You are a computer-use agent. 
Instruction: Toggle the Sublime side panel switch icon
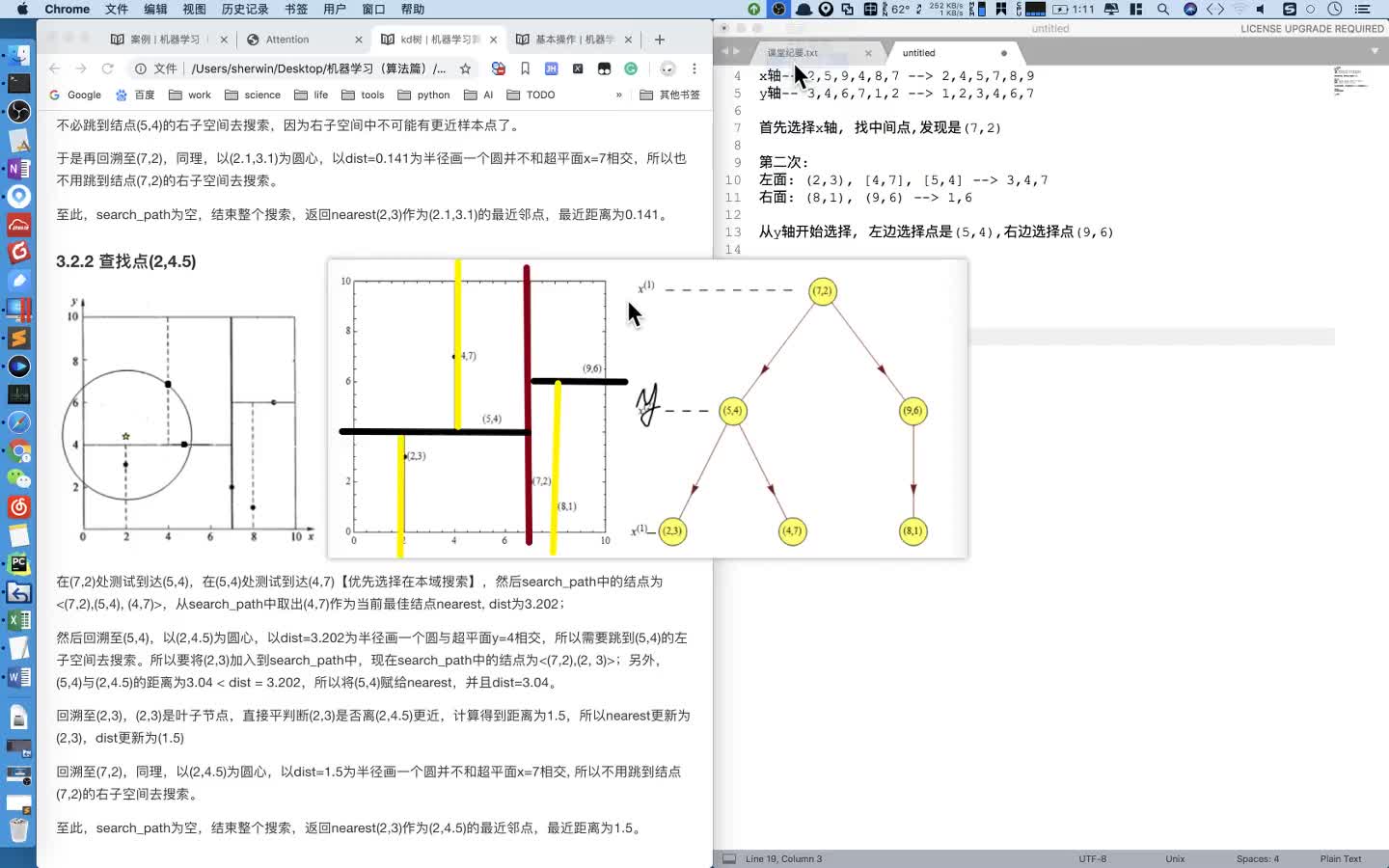point(729,858)
